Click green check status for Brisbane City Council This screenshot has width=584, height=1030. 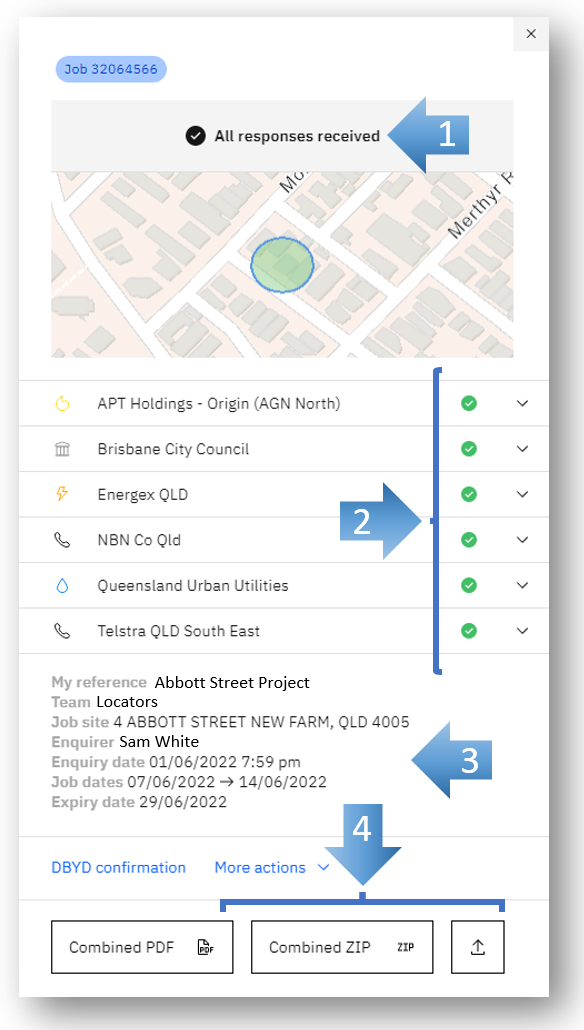[468, 449]
